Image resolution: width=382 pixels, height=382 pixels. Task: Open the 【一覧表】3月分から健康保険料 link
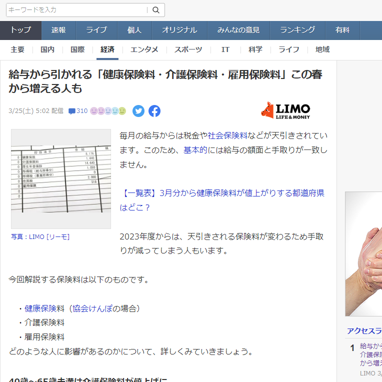pos(222,200)
